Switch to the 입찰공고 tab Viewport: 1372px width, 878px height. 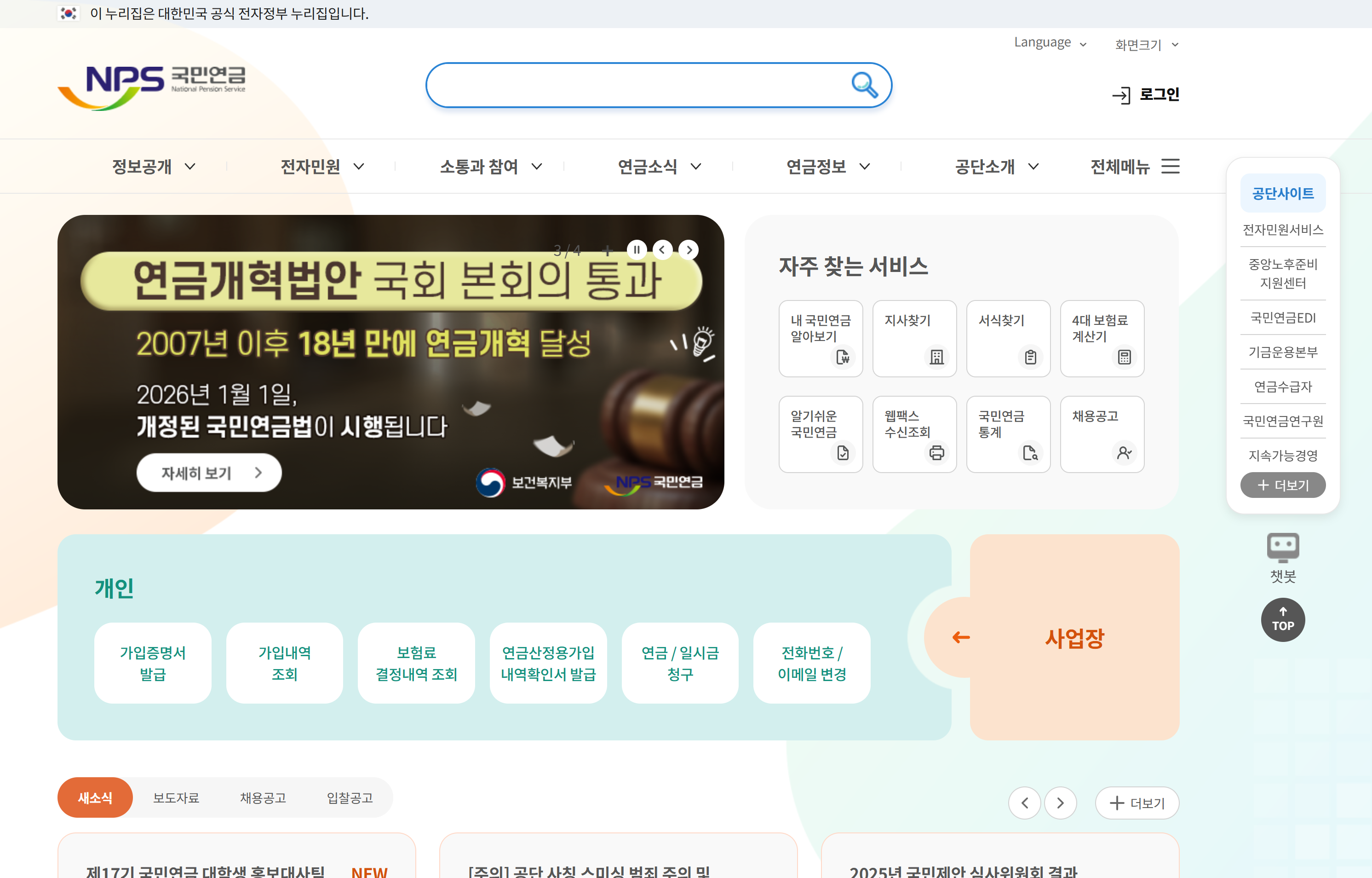[x=349, y=797]
